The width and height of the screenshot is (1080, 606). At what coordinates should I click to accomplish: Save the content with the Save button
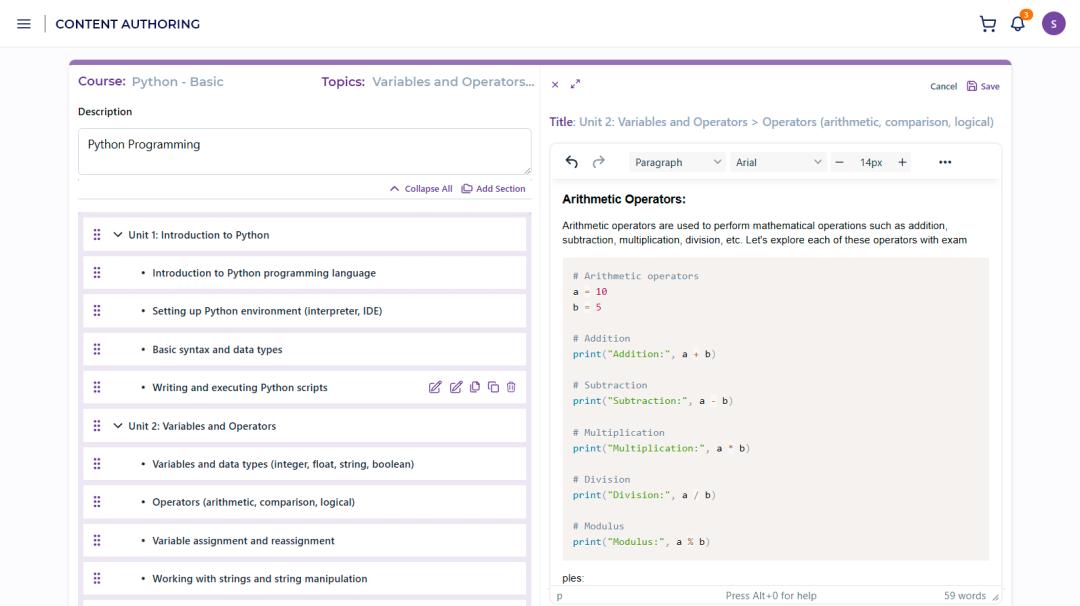pos(983,86)
